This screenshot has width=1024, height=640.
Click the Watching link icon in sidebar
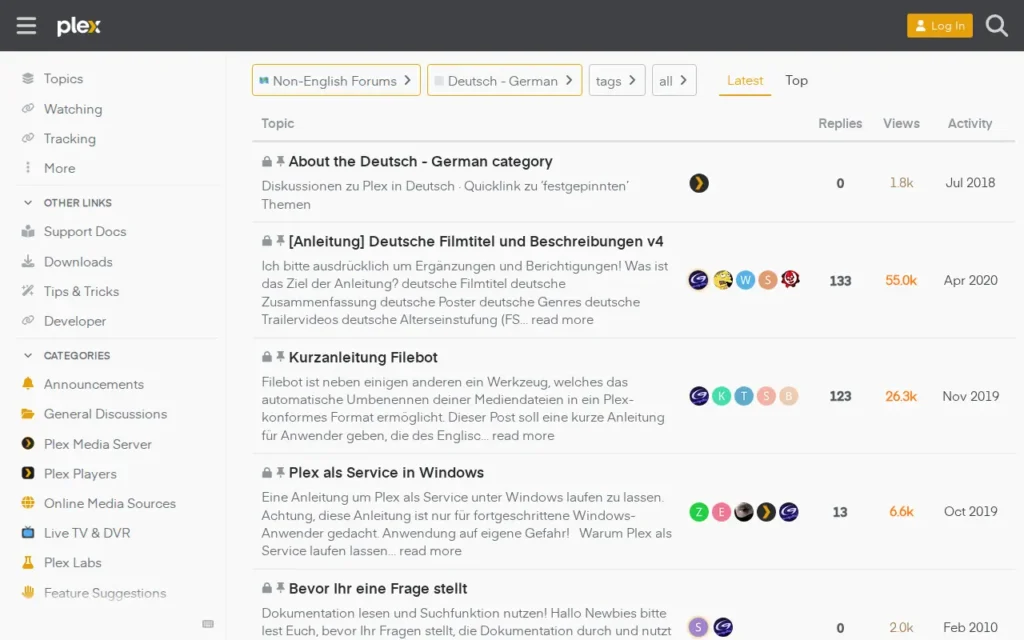tap(27, 108)
